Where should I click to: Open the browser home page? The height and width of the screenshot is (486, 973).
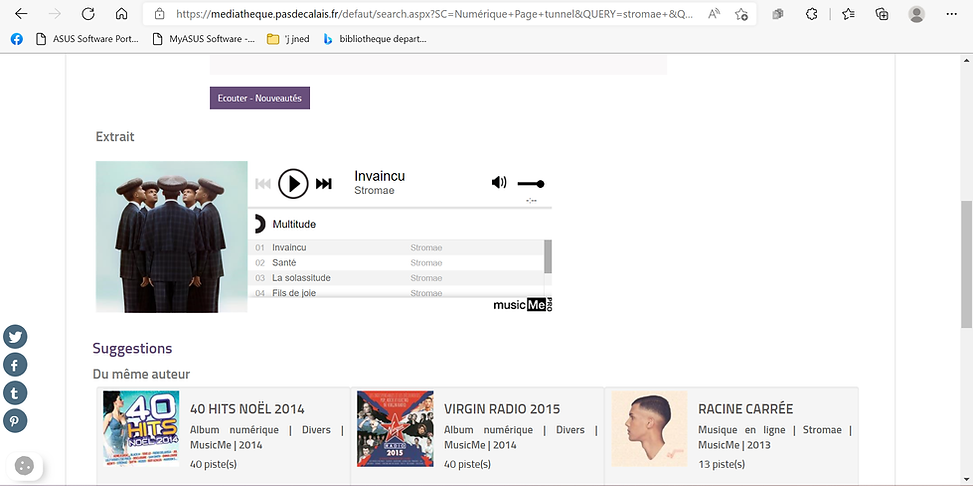[122, 14]
